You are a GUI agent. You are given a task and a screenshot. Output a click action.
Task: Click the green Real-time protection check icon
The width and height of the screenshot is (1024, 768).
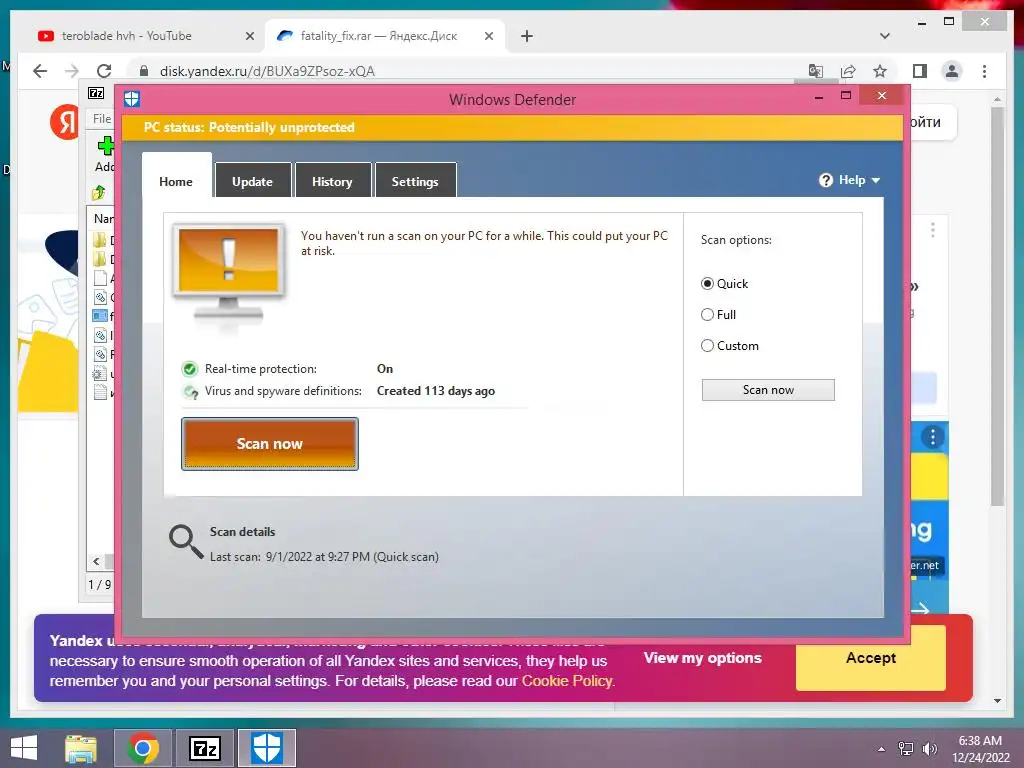pyautogui.click(x=189, y=369)
